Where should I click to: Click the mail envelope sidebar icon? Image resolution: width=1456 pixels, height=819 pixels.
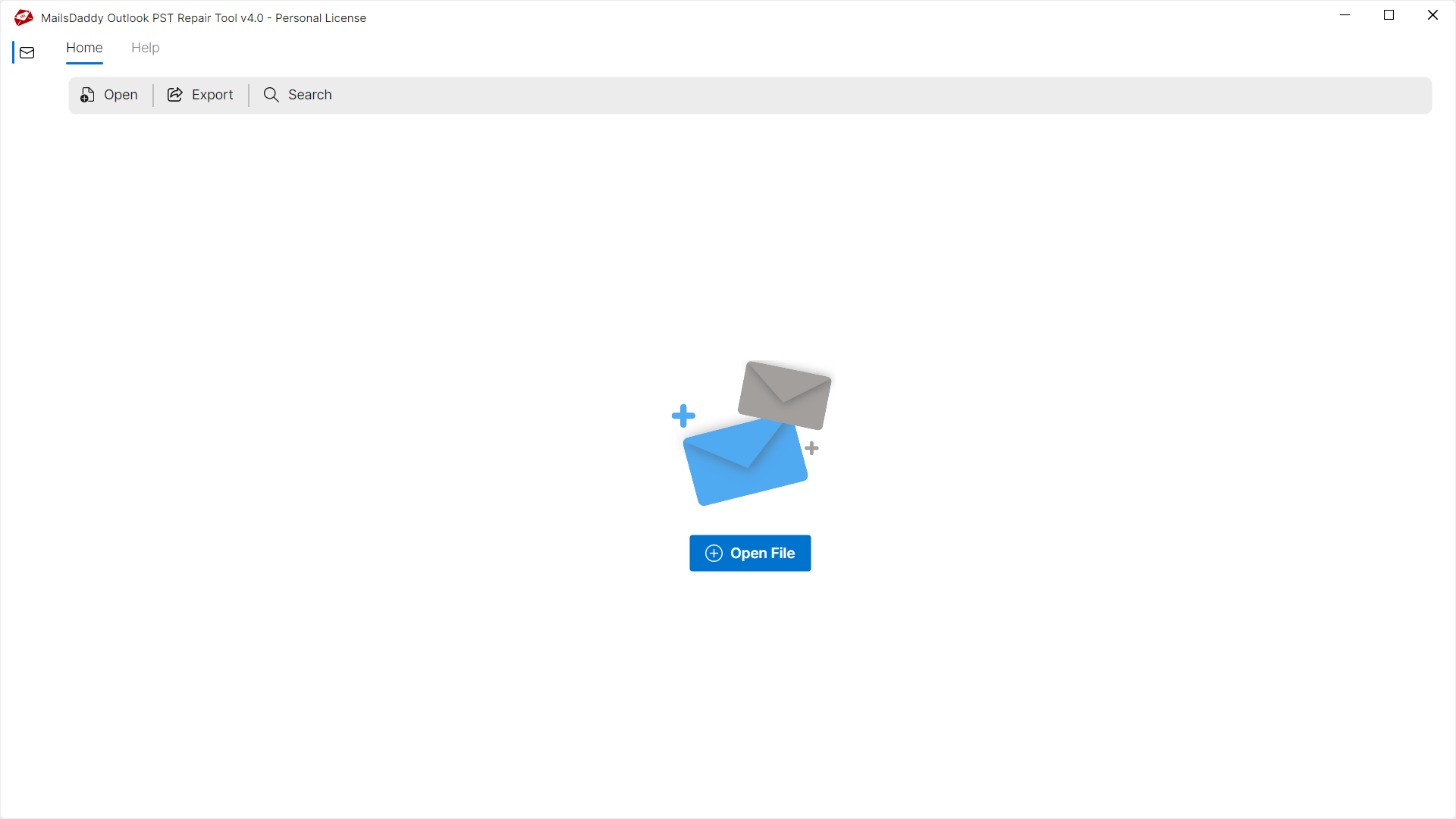tap(27, 52)
